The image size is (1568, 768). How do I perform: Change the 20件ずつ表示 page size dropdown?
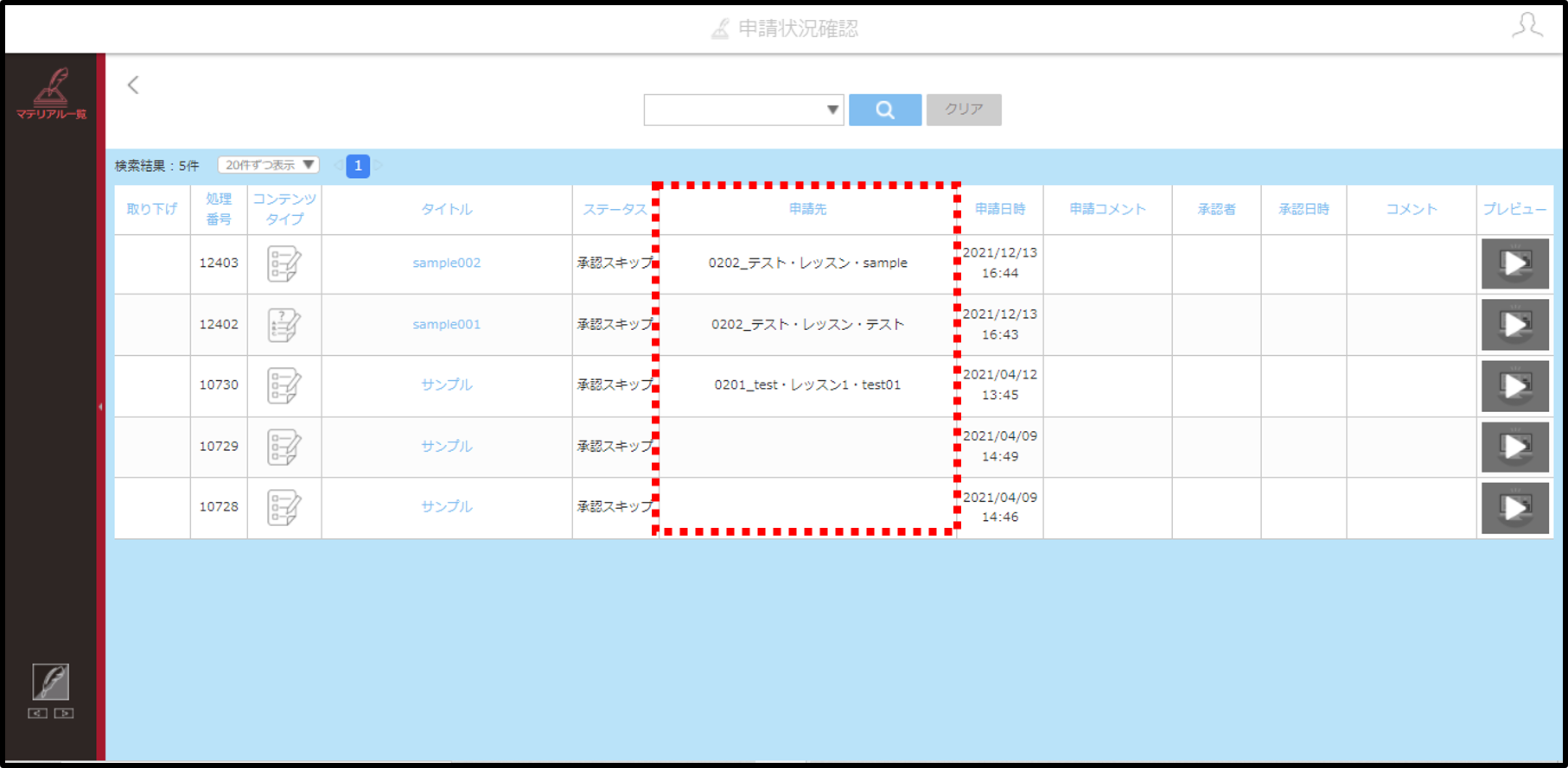268,165
